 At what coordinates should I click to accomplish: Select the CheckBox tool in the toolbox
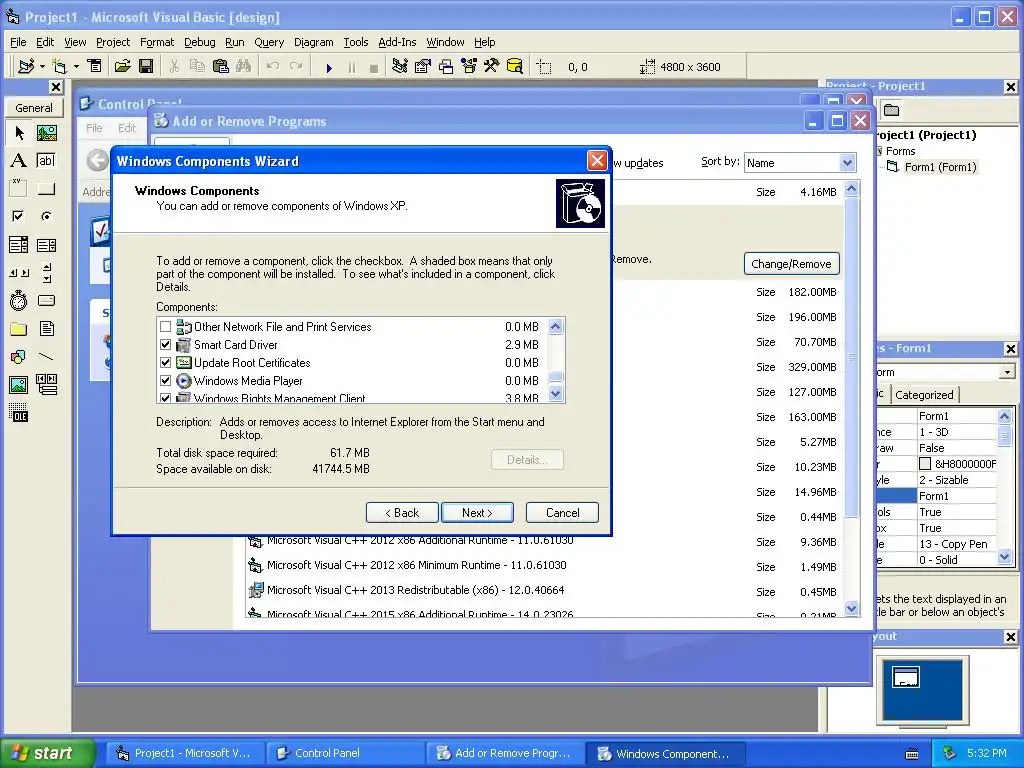(19, 216)
